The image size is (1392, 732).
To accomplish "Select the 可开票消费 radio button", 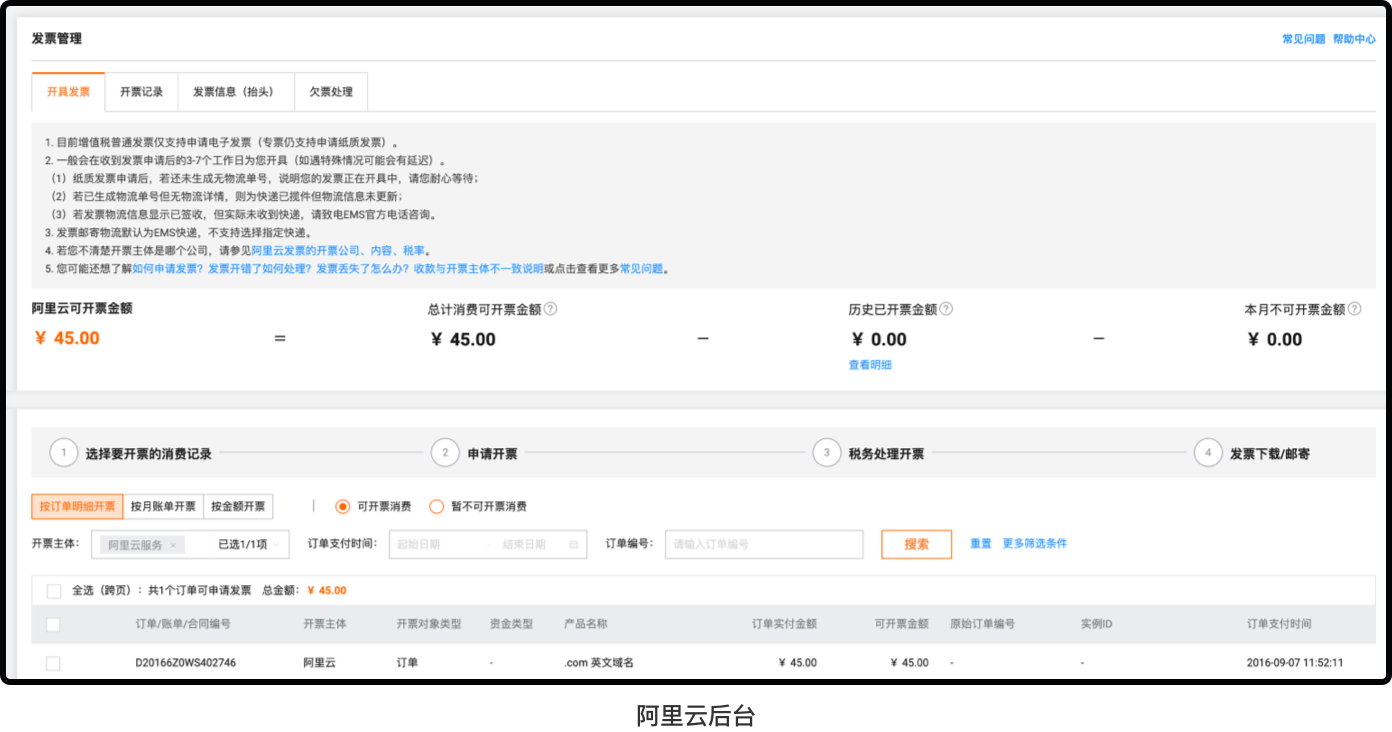I will pos(343,507).
